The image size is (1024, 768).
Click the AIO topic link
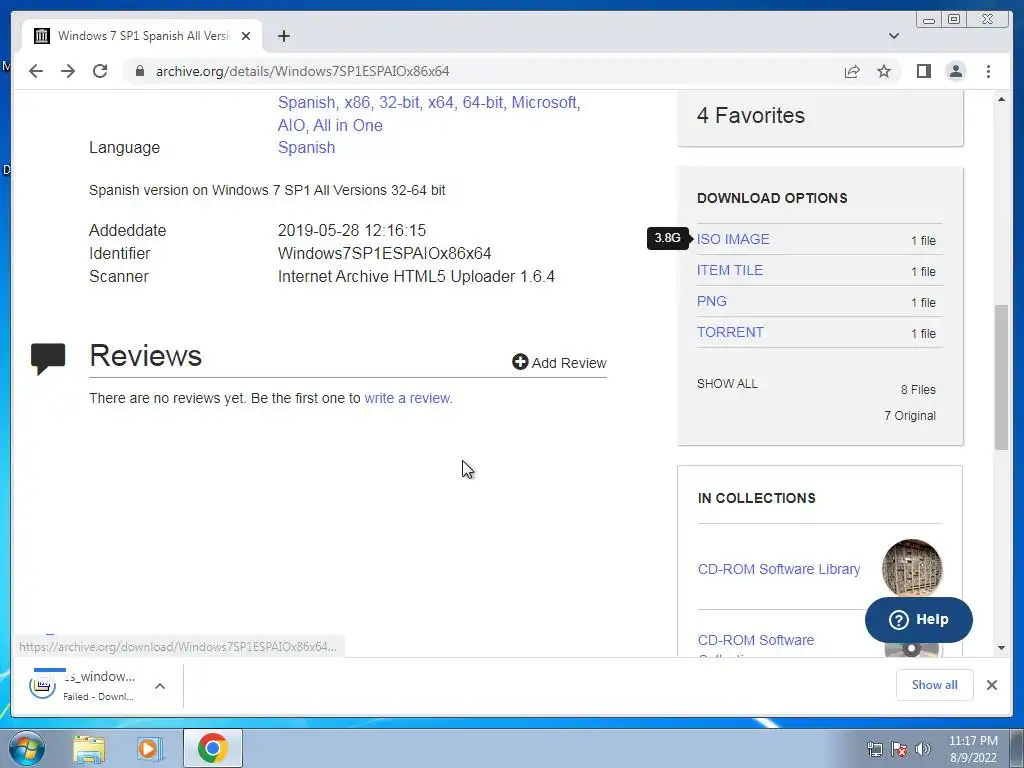pyautogui.click(x=291, y=125)
